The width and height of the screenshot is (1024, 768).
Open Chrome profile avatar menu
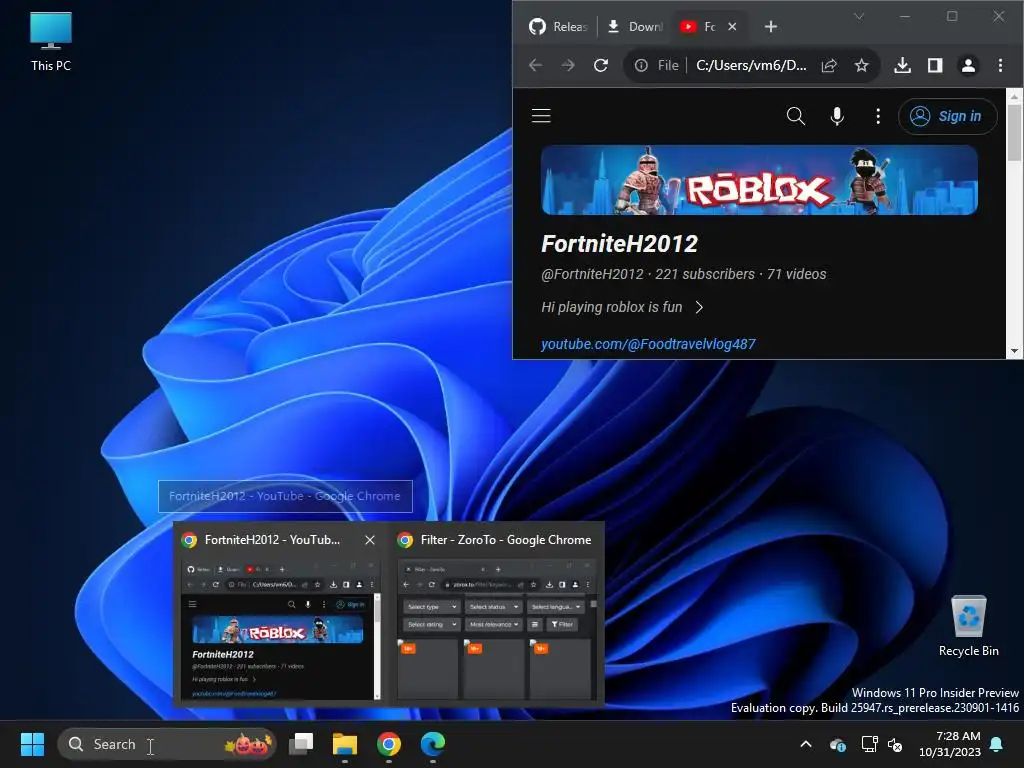968,65
